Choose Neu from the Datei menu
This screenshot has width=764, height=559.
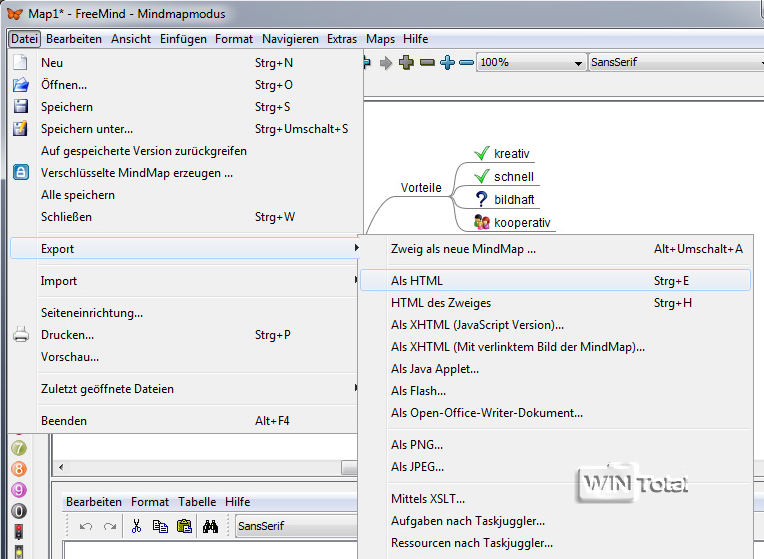click(185, 63)
